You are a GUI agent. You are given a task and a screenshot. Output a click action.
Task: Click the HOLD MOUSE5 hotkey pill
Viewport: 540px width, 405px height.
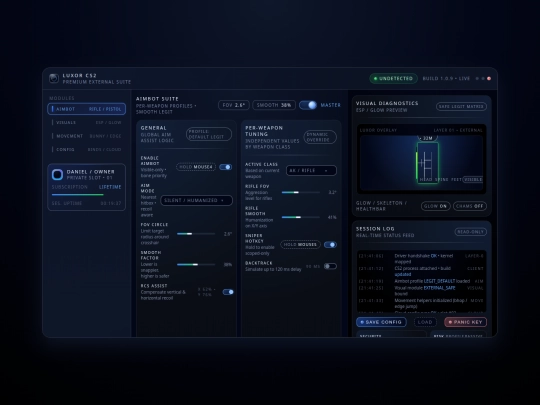click(300, 245)
